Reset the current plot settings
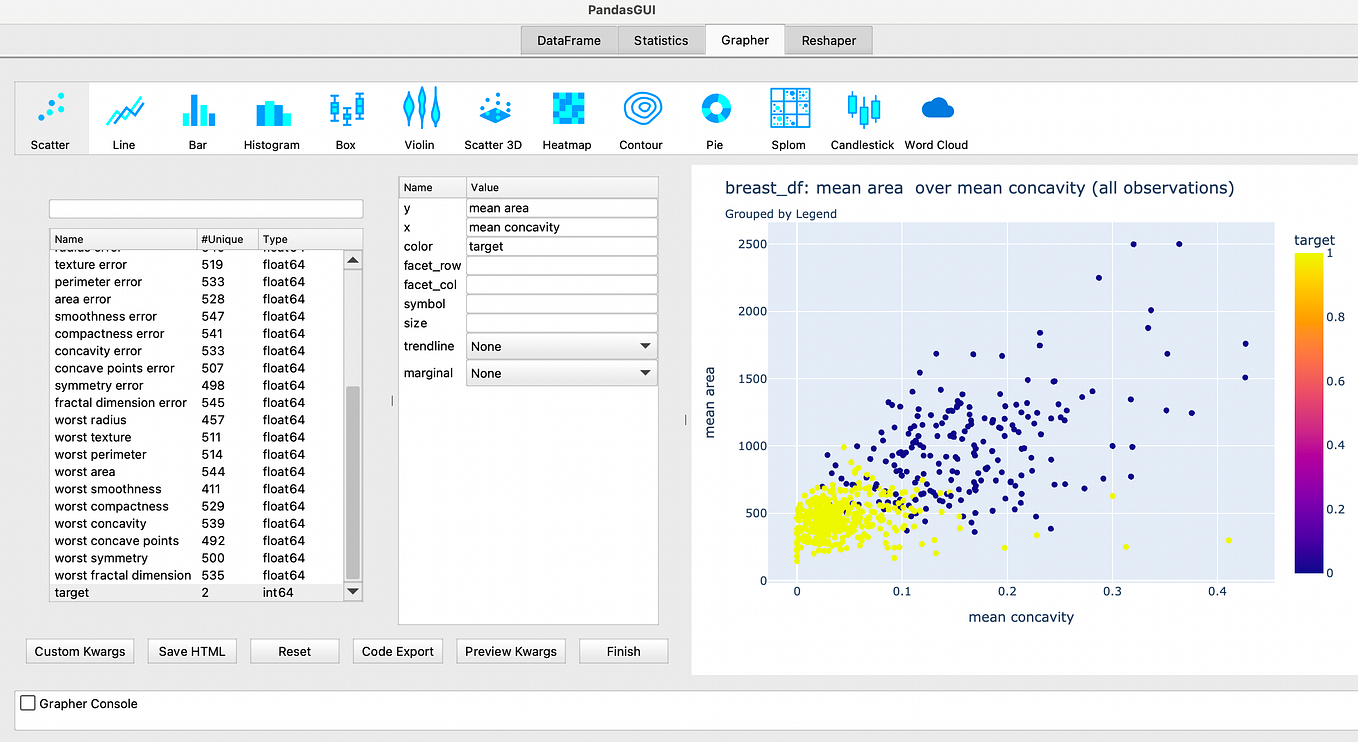 pyautogui.click(x=294, y=651)
